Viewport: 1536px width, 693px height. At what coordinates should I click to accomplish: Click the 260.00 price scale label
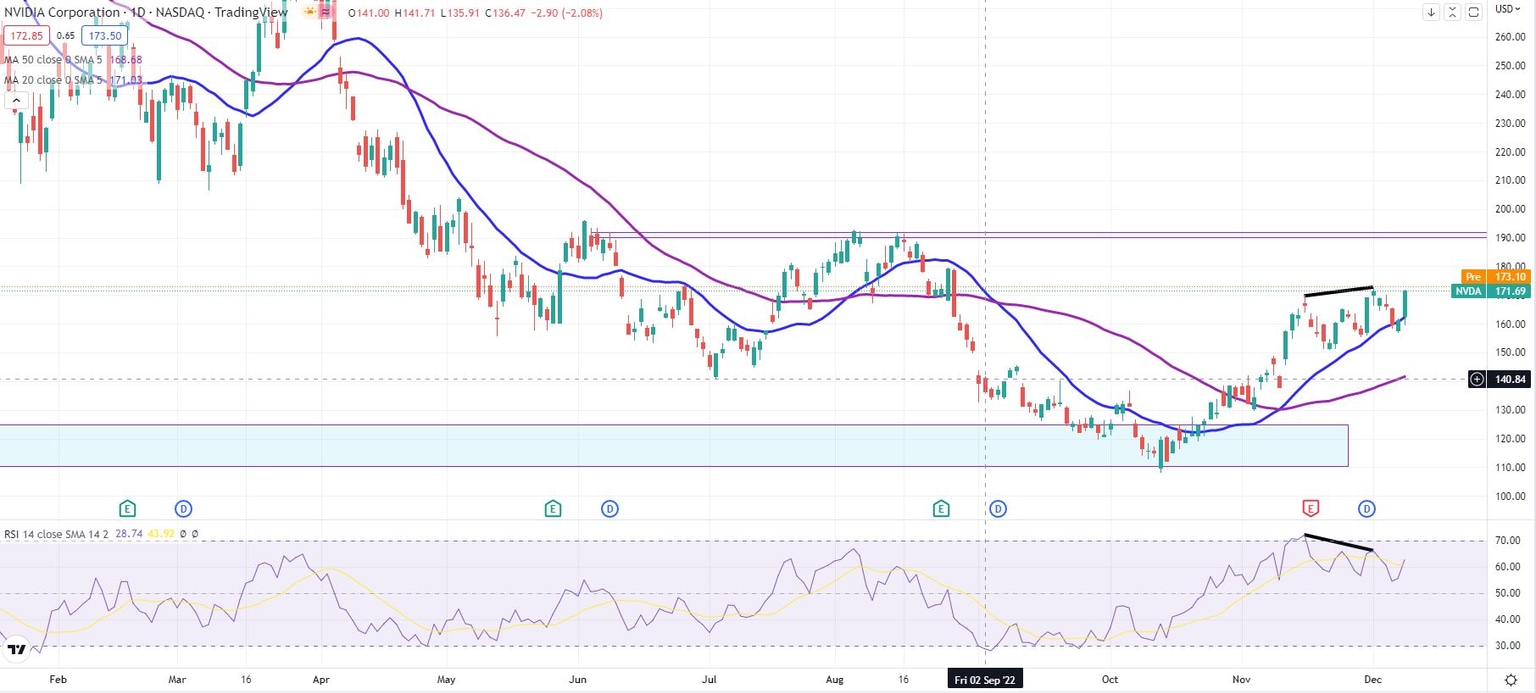1509,37
